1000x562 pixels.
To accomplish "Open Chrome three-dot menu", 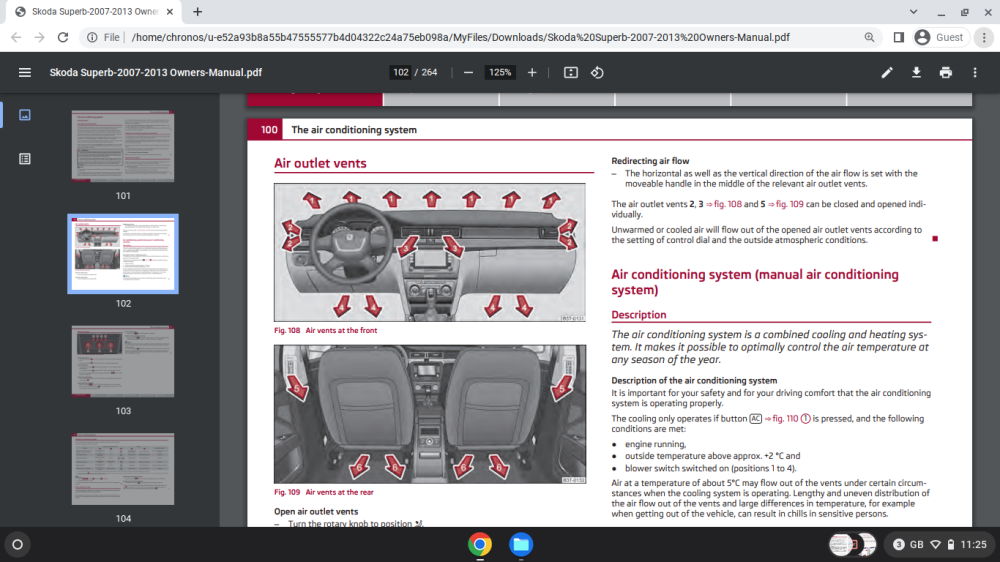I will click(984, 38).
